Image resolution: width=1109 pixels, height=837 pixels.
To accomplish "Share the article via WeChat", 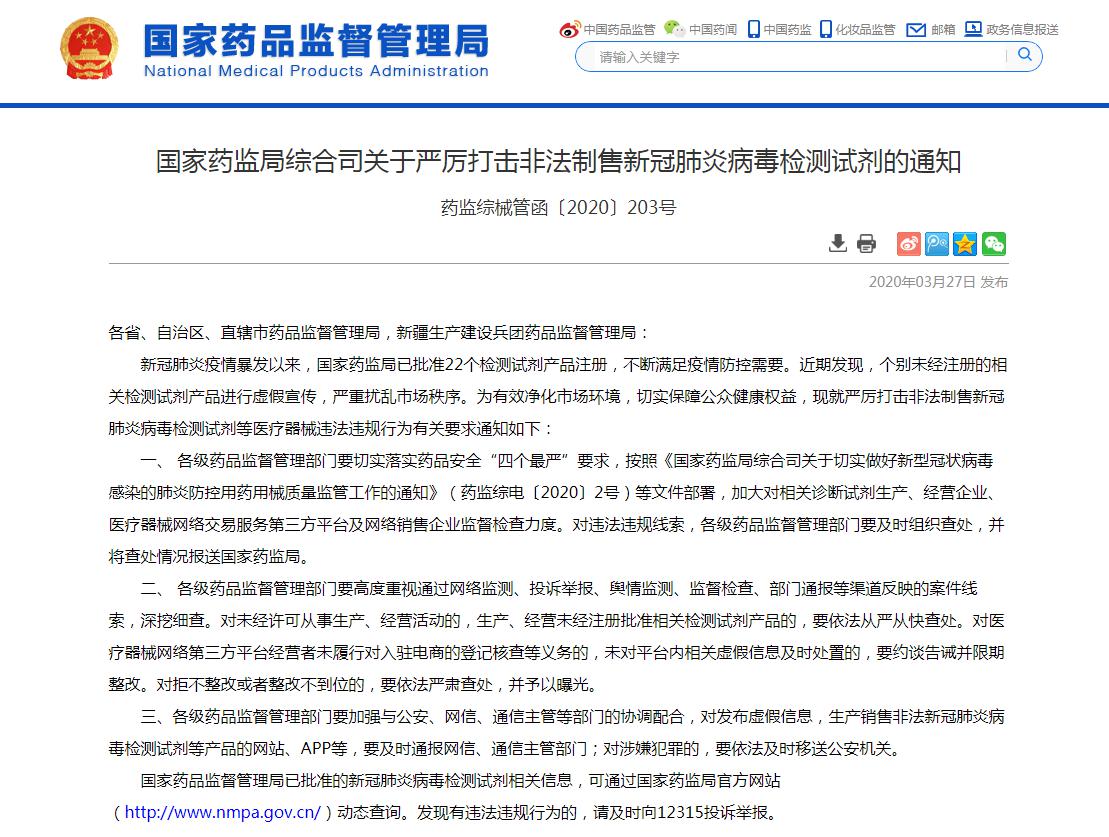I will point(994,243).
